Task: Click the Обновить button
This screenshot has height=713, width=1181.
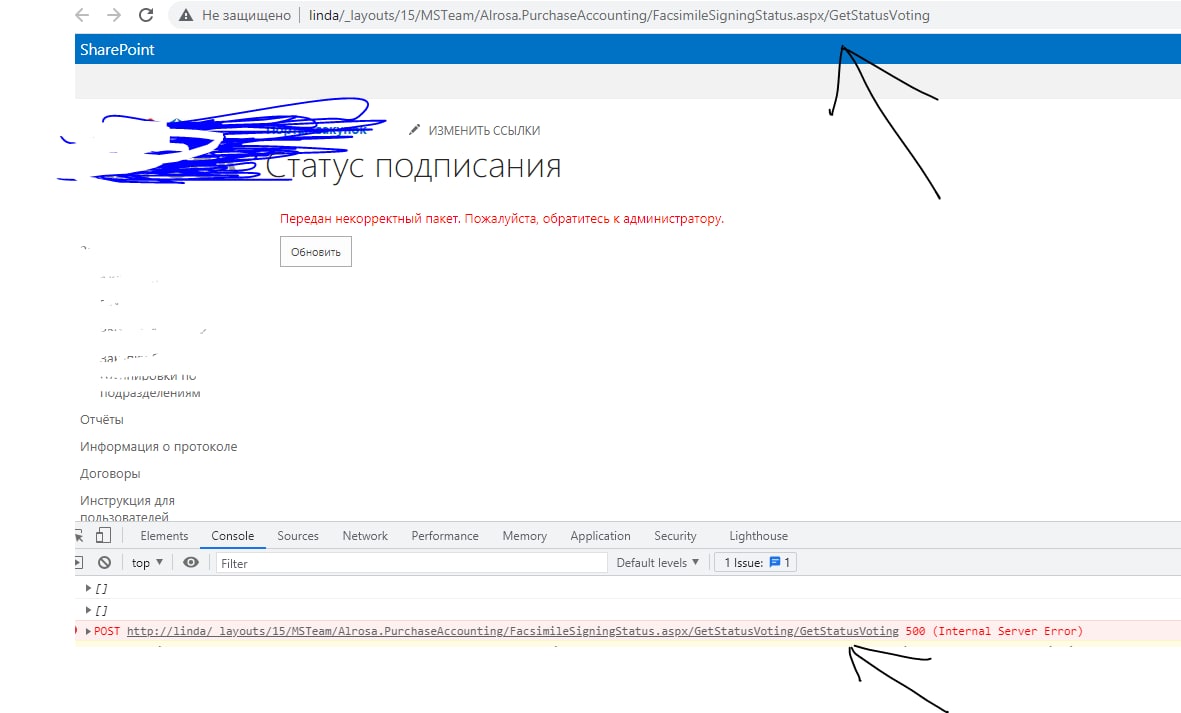Action: point(316,251)
